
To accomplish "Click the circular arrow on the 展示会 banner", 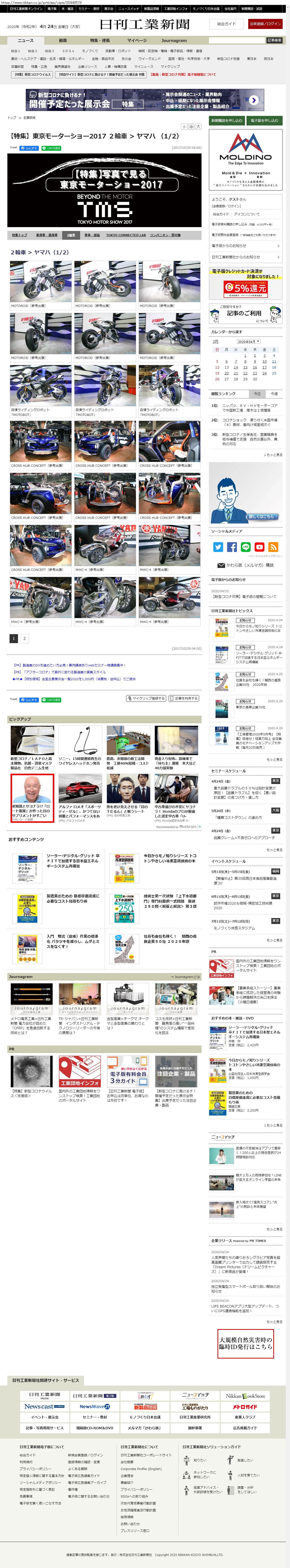I will tap(253, 100).
